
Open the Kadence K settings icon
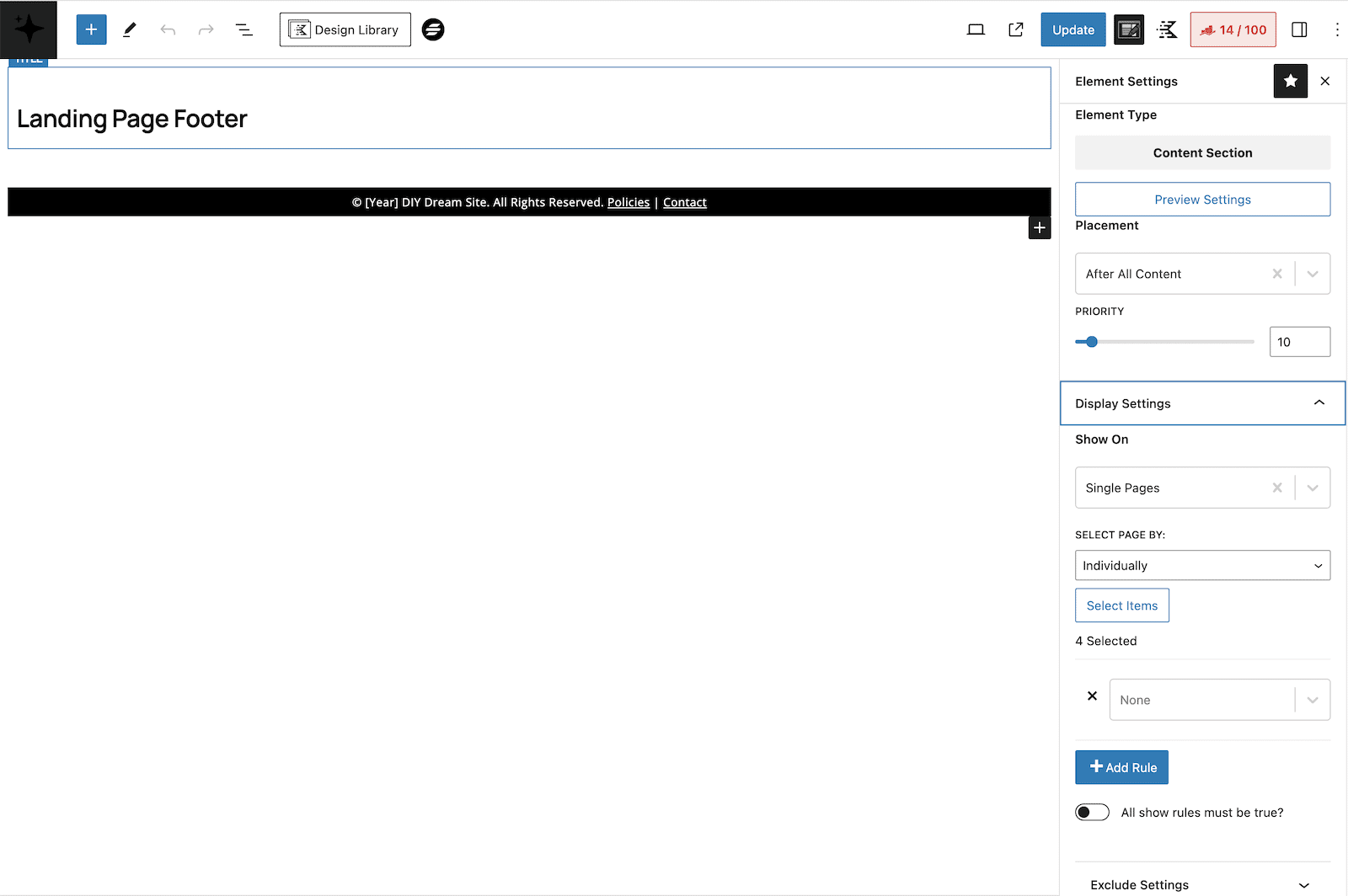(x=1167, y=29)
